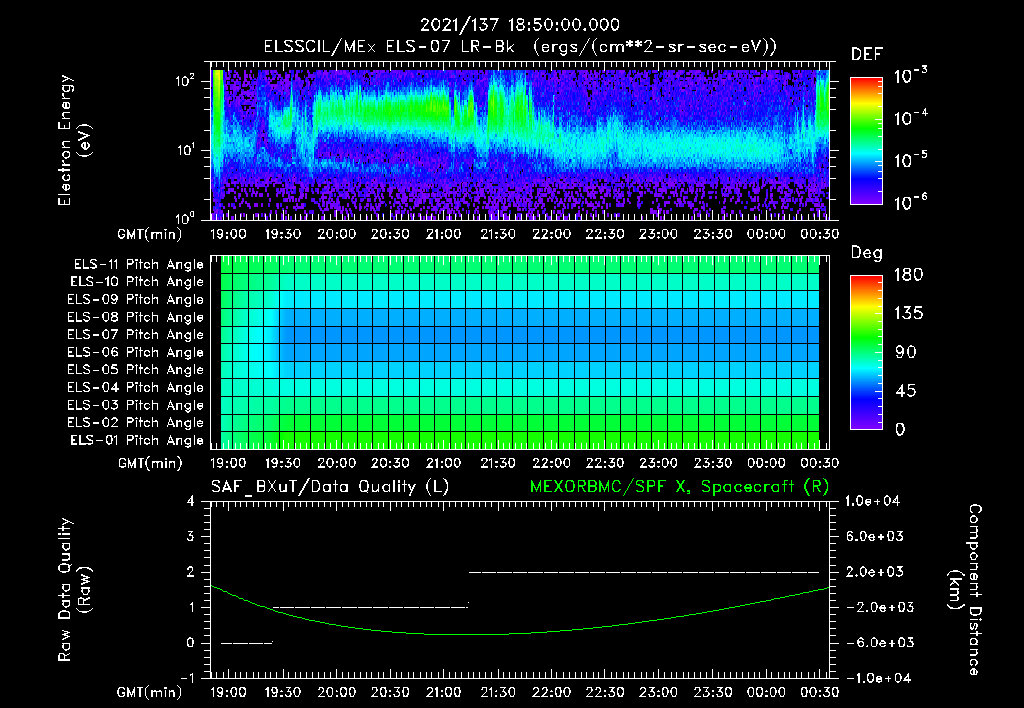Click 21:00 tick under the data quality panel

pyautogui.click(x=443, y=692)
